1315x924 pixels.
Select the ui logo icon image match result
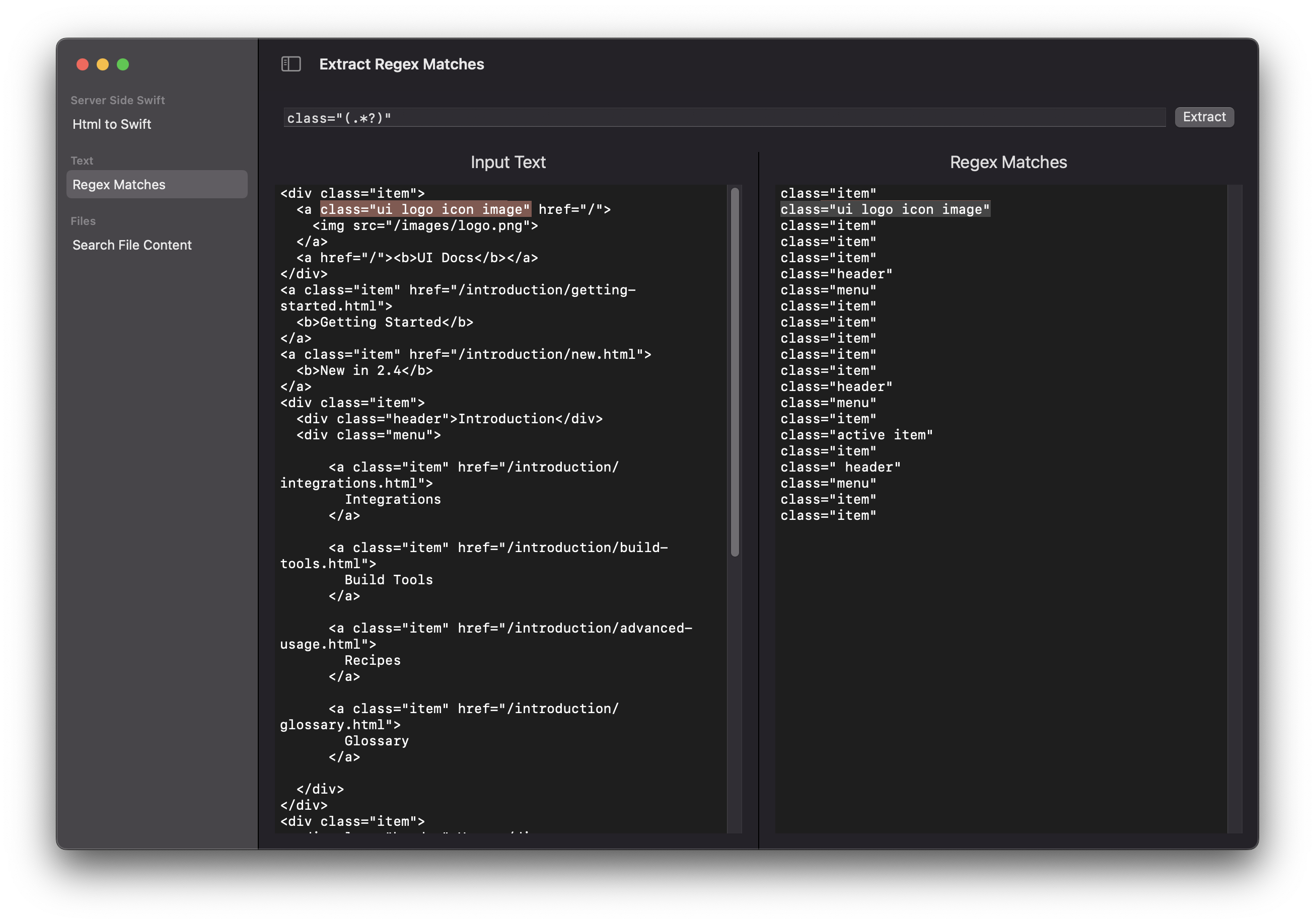click(x=886, y=209)
